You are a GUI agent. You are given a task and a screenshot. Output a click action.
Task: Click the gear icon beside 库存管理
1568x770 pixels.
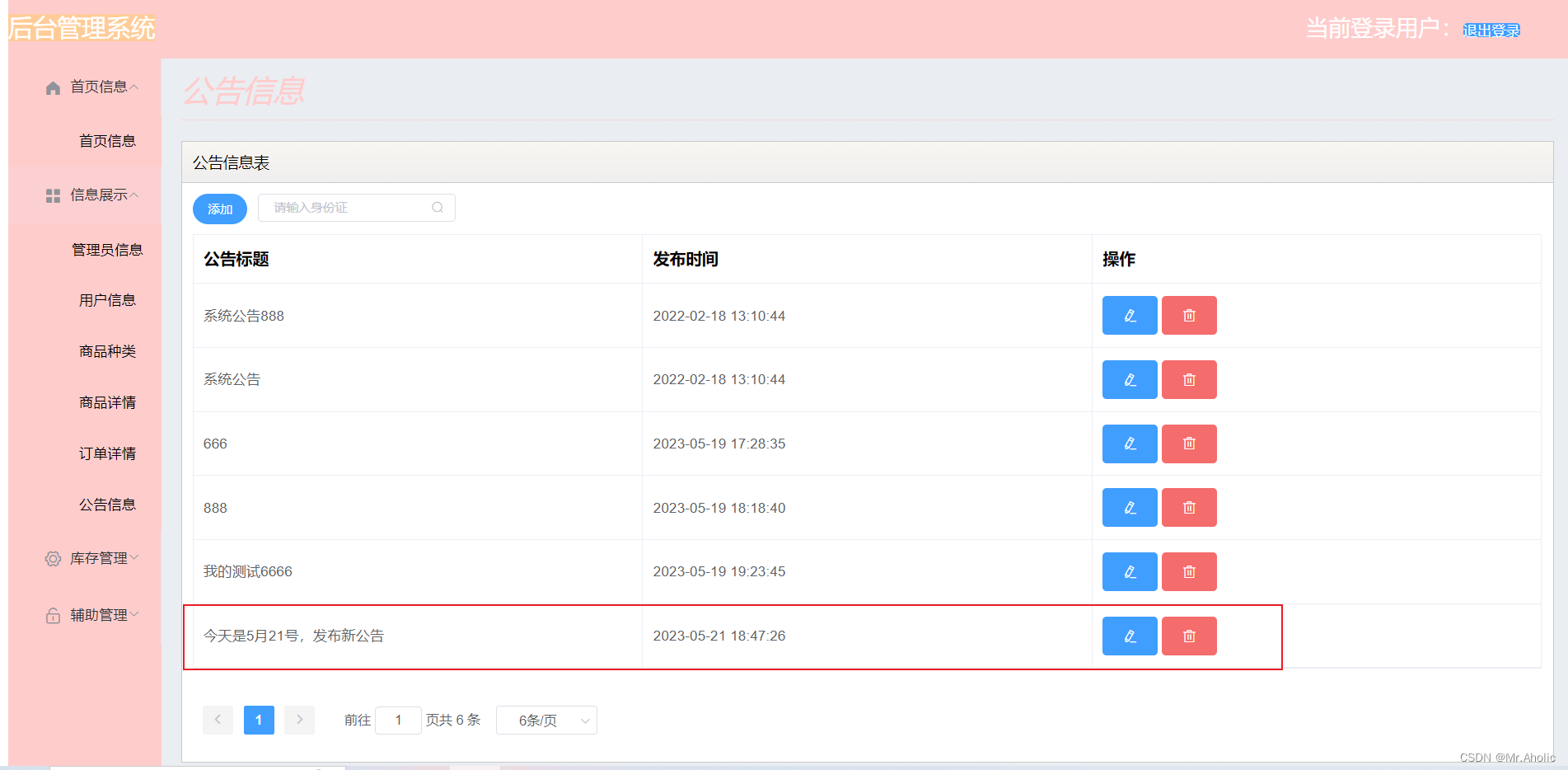coord(53,559)
